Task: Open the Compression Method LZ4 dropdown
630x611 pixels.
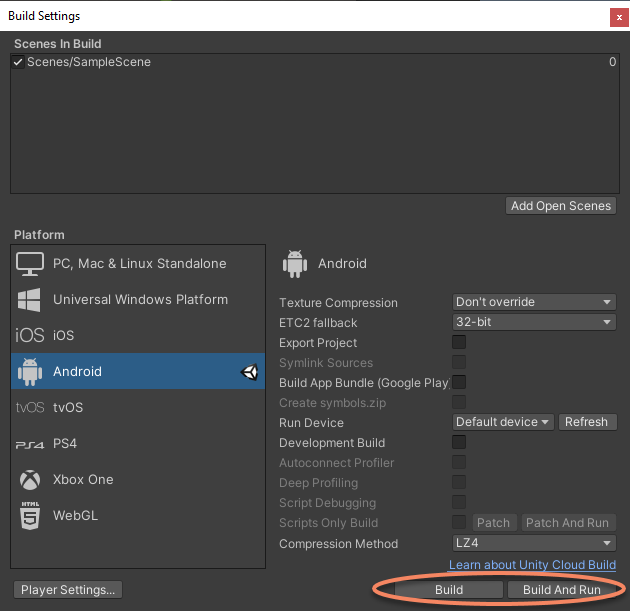Action: [x=534, y=544]
